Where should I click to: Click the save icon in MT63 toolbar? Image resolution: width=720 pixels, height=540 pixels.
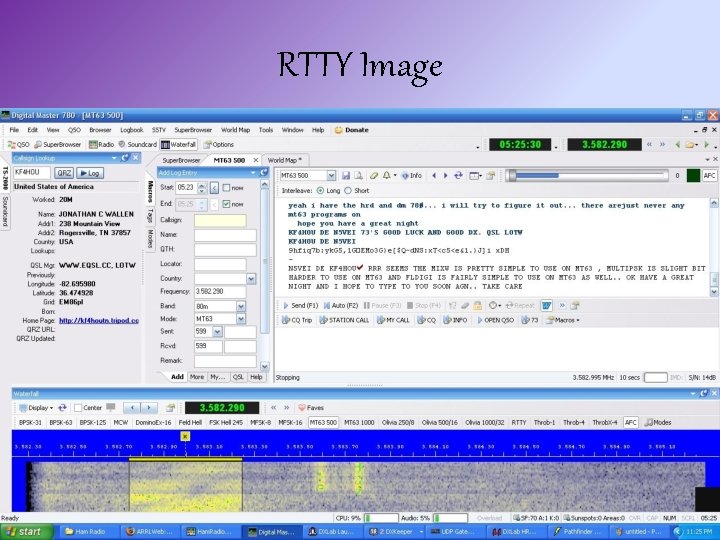[346, 175]
